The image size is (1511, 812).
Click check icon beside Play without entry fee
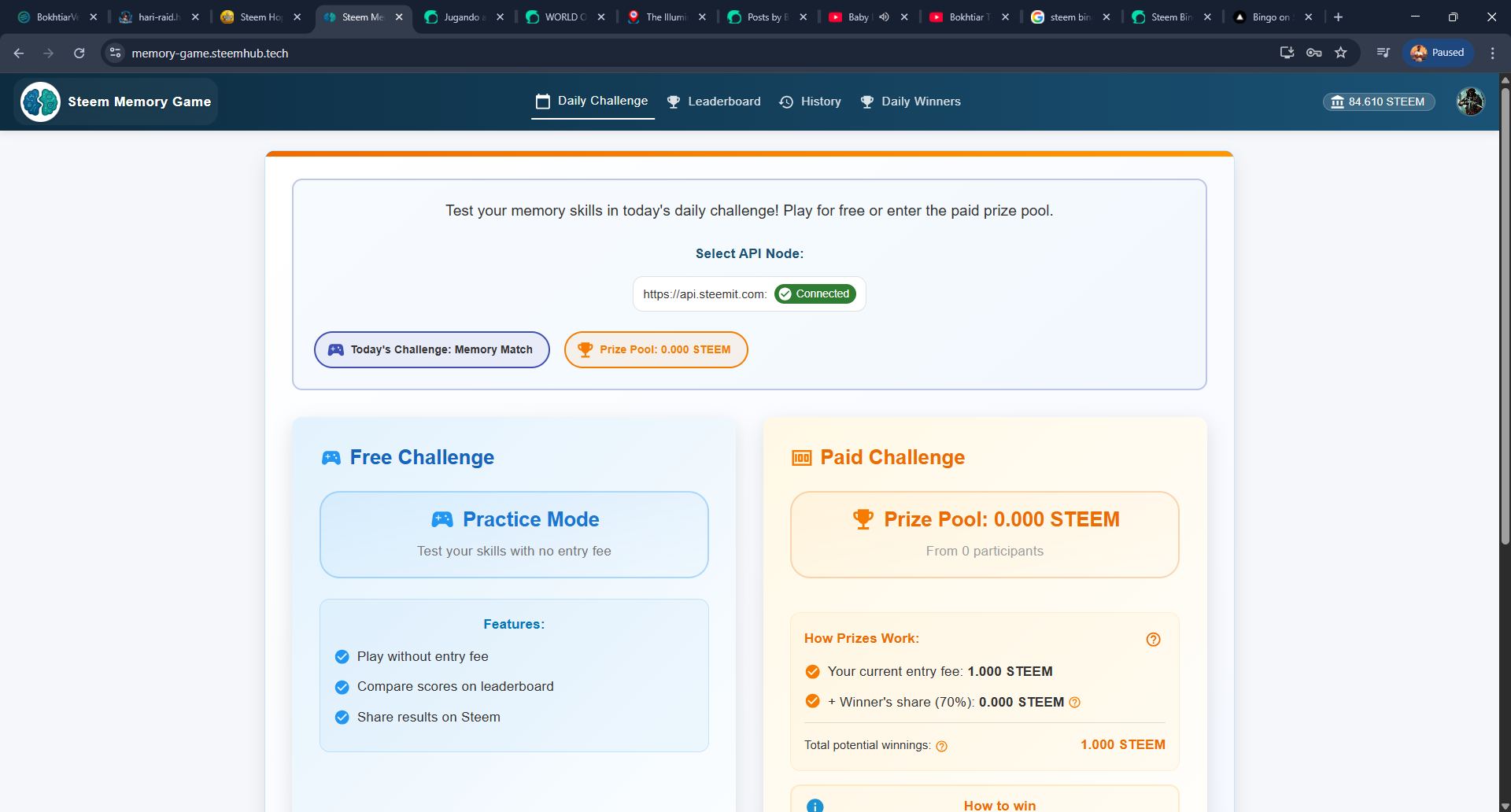342,657
